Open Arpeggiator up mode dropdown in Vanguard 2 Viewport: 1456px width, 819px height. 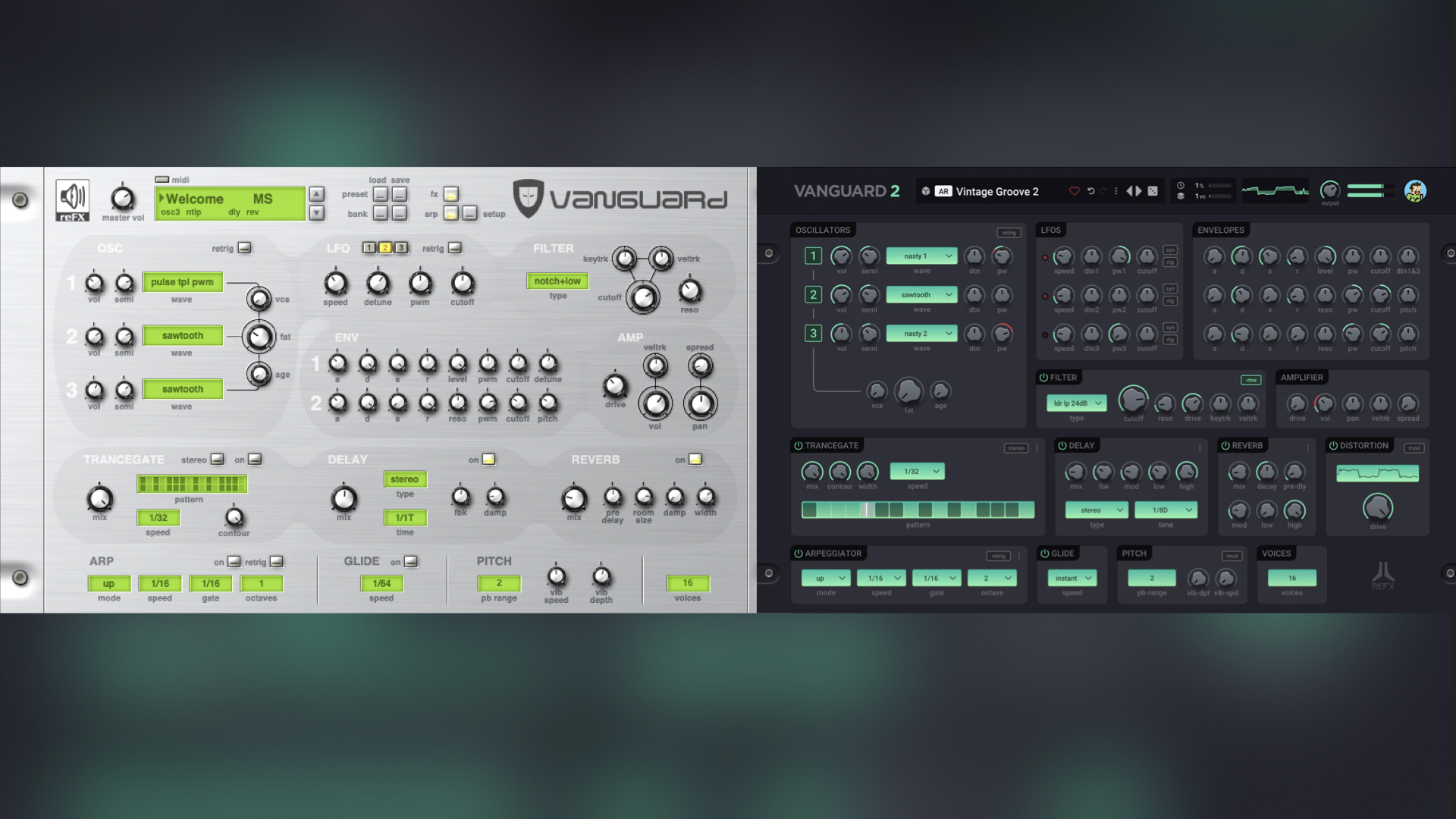point(826,578)
